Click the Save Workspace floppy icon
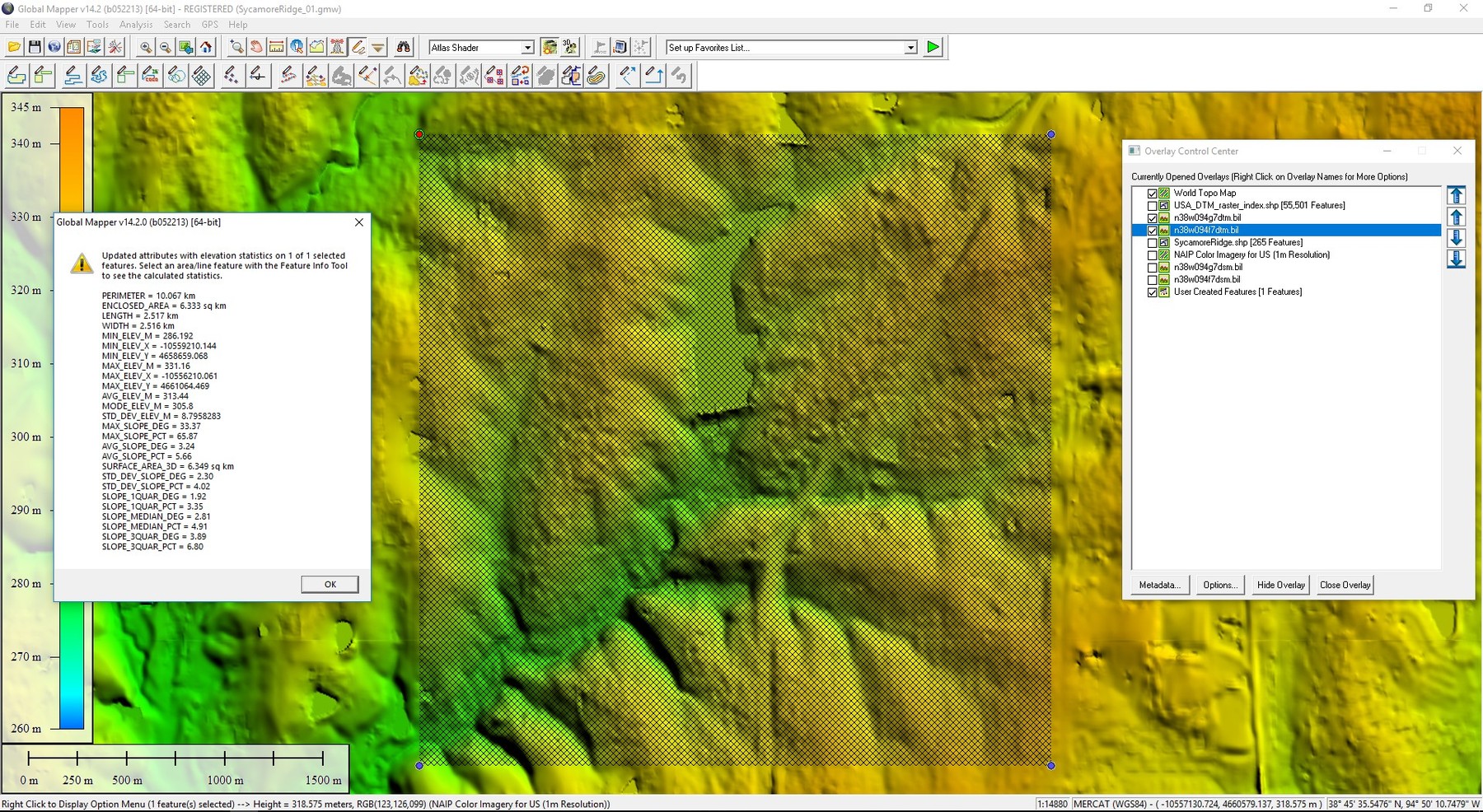This screenshot has height=812, width=1483. [35, 47]
